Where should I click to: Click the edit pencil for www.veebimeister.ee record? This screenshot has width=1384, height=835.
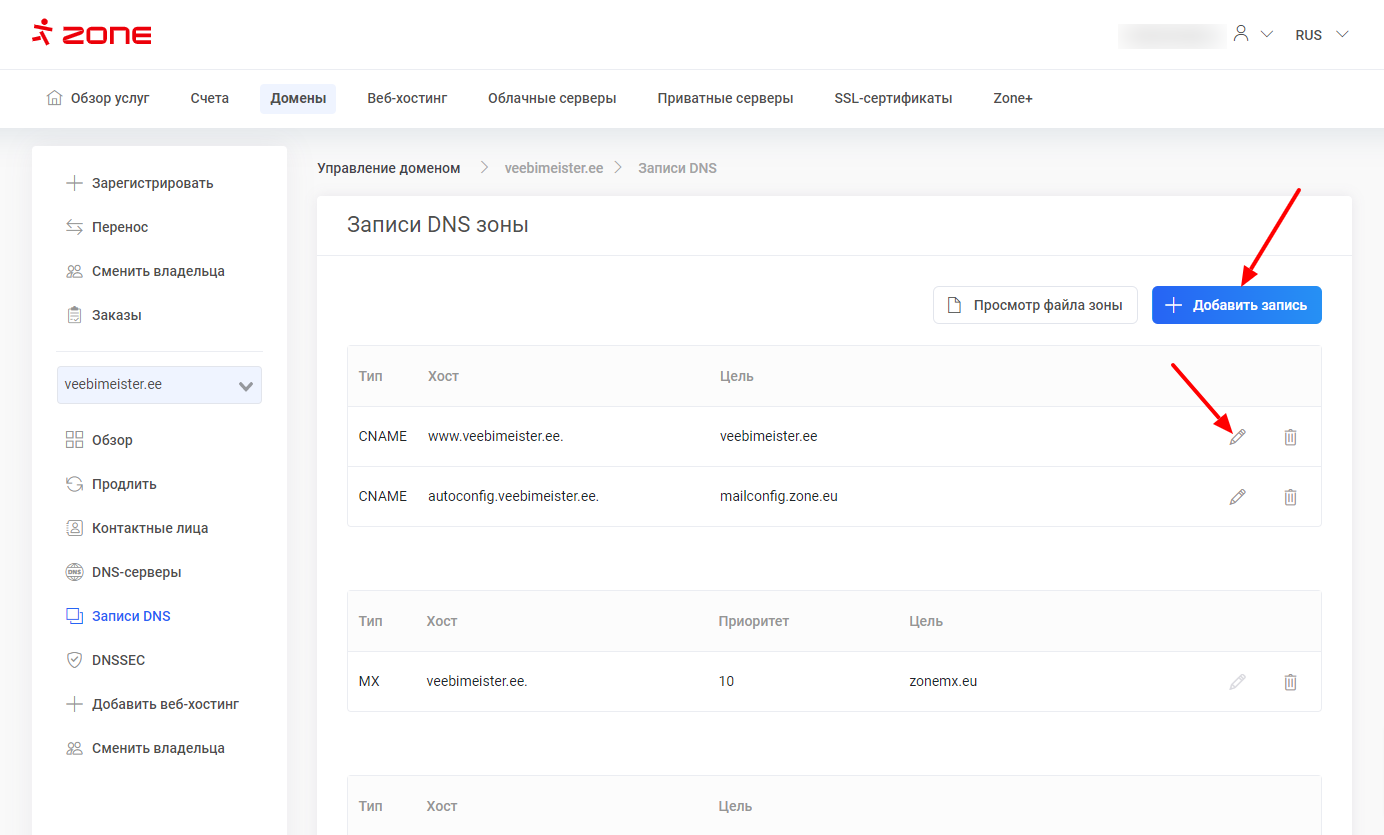tap(1237, 437)
